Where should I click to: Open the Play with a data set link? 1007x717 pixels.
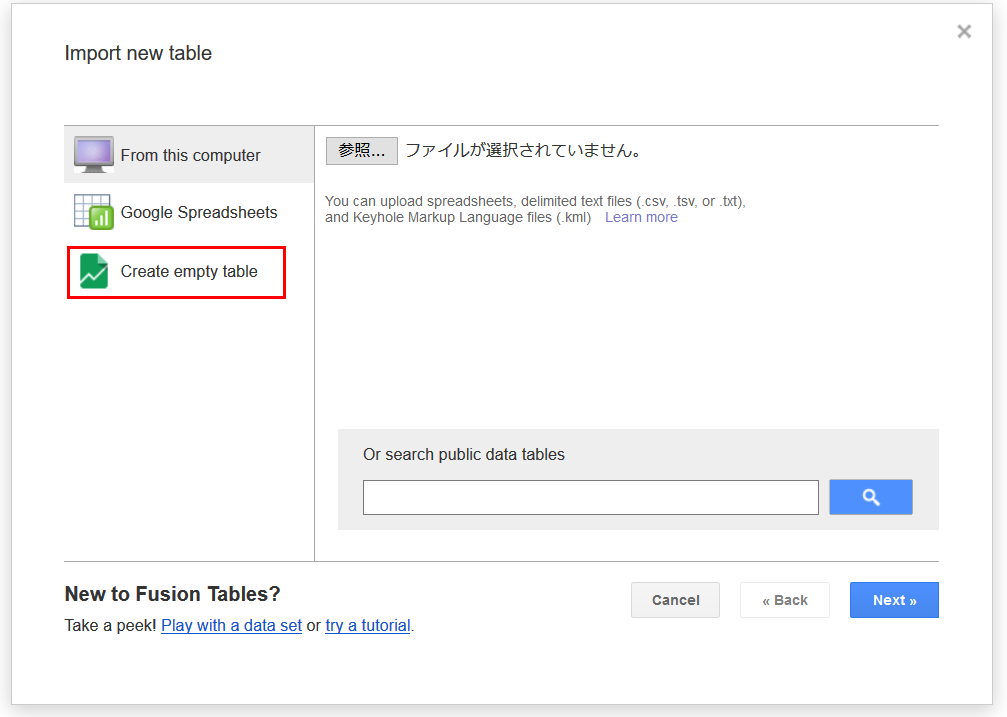[231, 626]
